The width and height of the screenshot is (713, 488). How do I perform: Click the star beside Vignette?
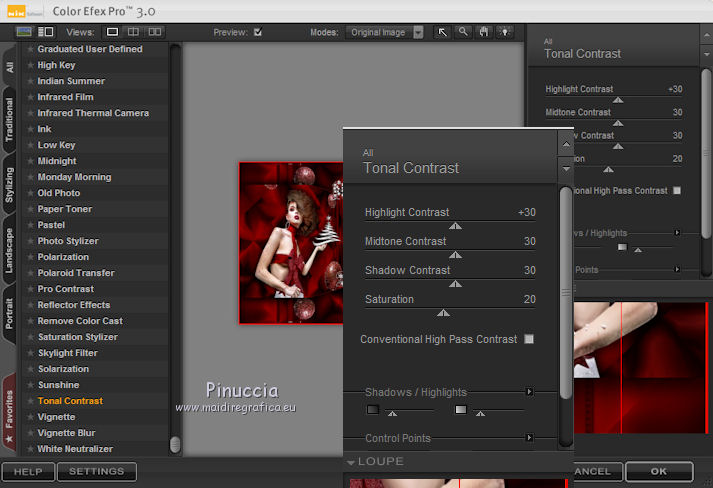[x=30, y=417]
